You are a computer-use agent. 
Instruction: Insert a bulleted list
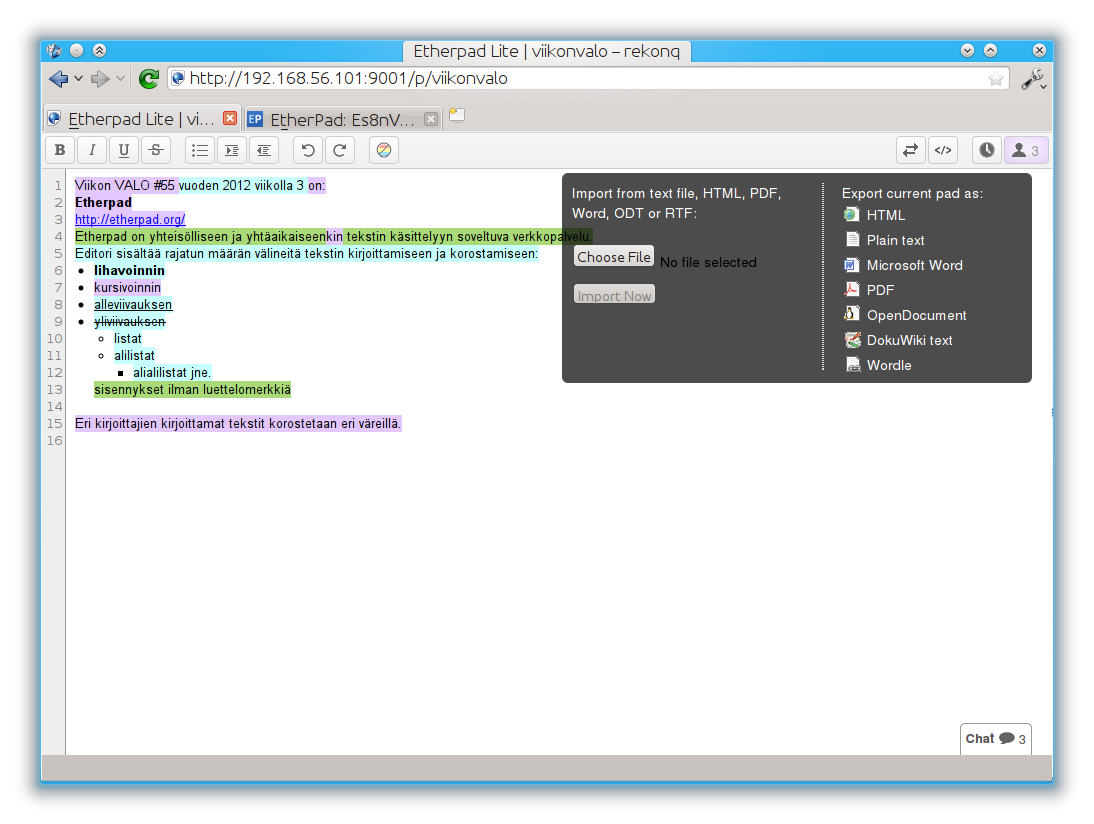pos(200,150)
